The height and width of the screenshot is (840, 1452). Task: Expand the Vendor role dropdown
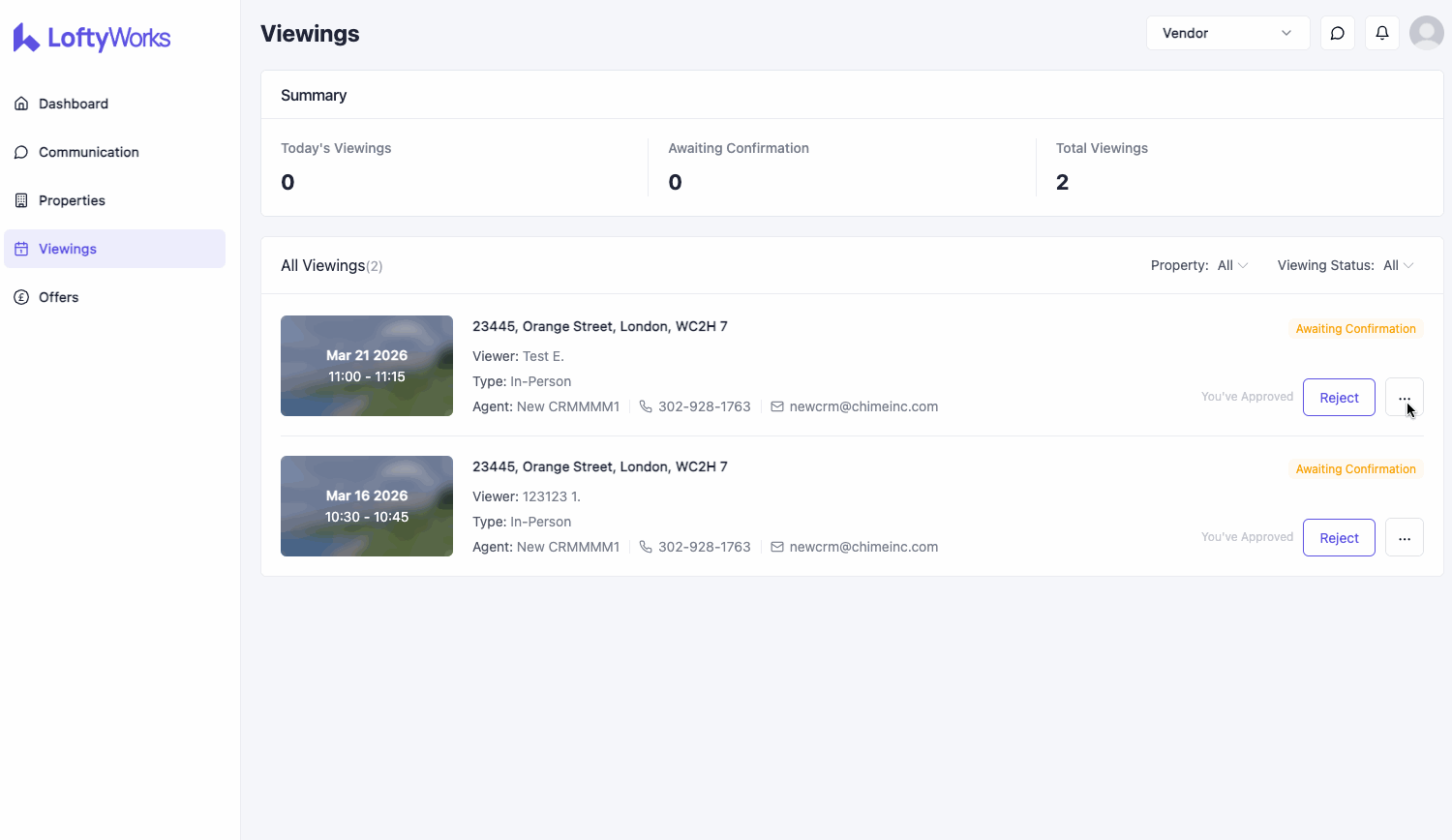pyautogui.click(x=1226, y=33)
